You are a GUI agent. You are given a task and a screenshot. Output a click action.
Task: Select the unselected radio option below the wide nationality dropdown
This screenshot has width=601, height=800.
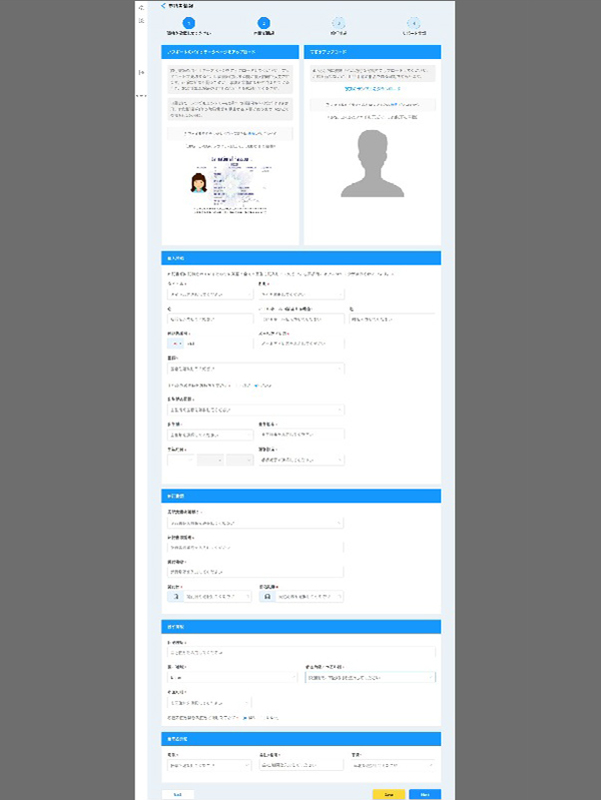pyautogui.click(x=236, y=386)
